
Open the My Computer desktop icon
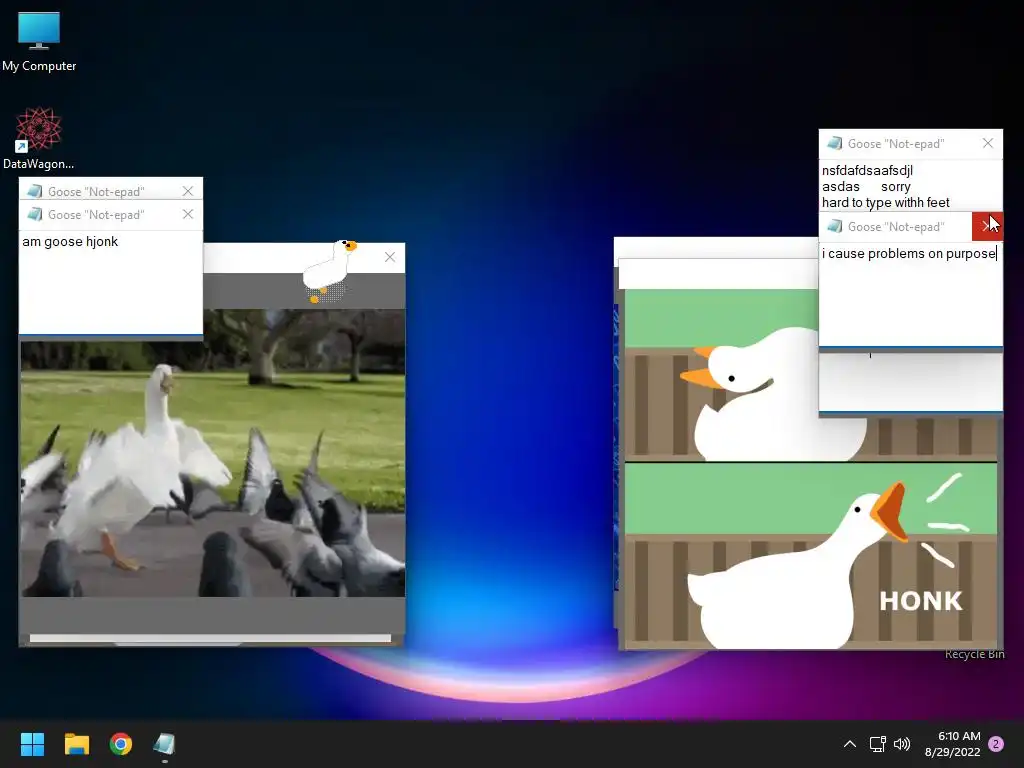(39, 40)
